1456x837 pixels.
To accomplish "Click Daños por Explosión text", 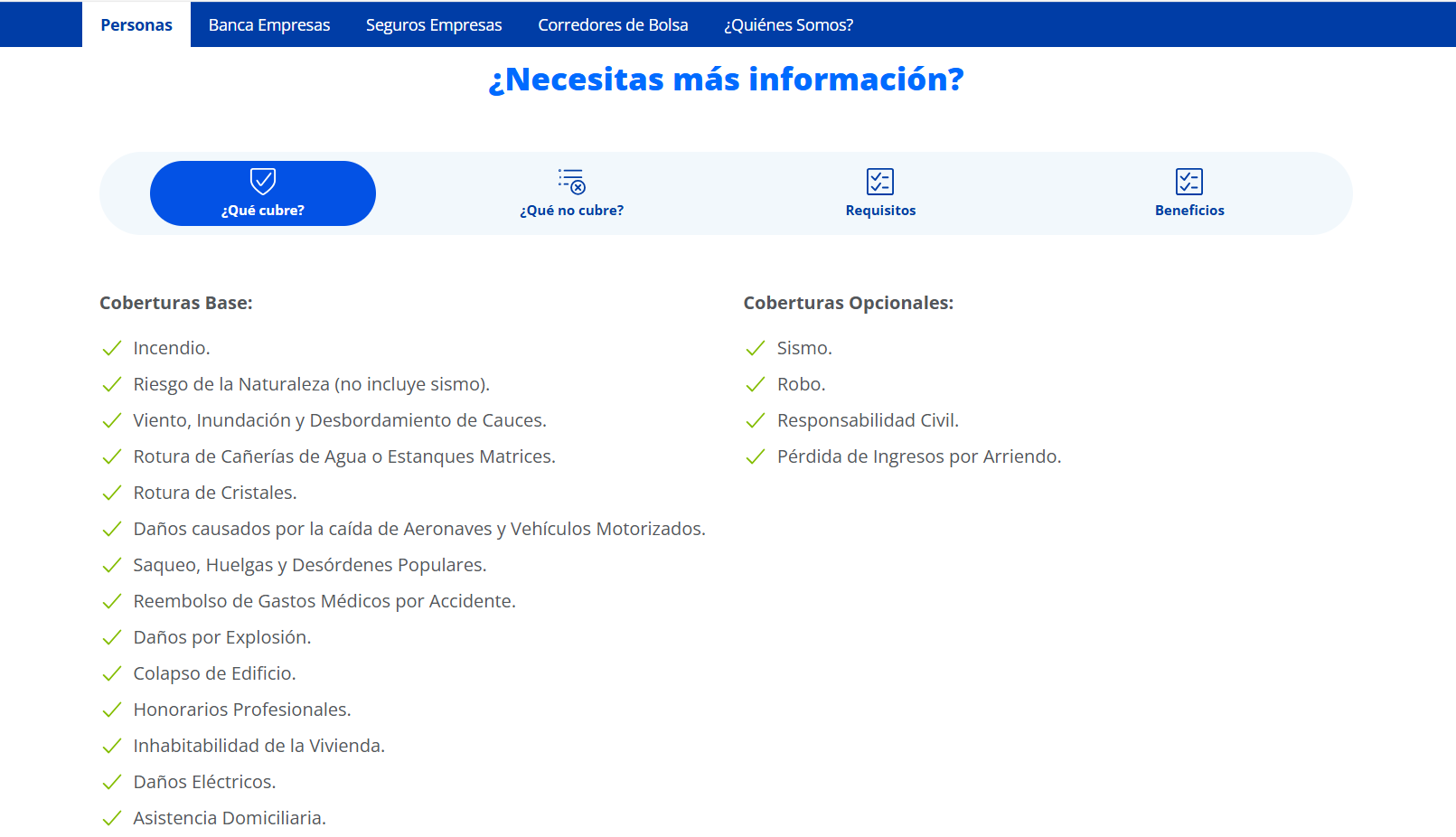I will pos(222,637).
